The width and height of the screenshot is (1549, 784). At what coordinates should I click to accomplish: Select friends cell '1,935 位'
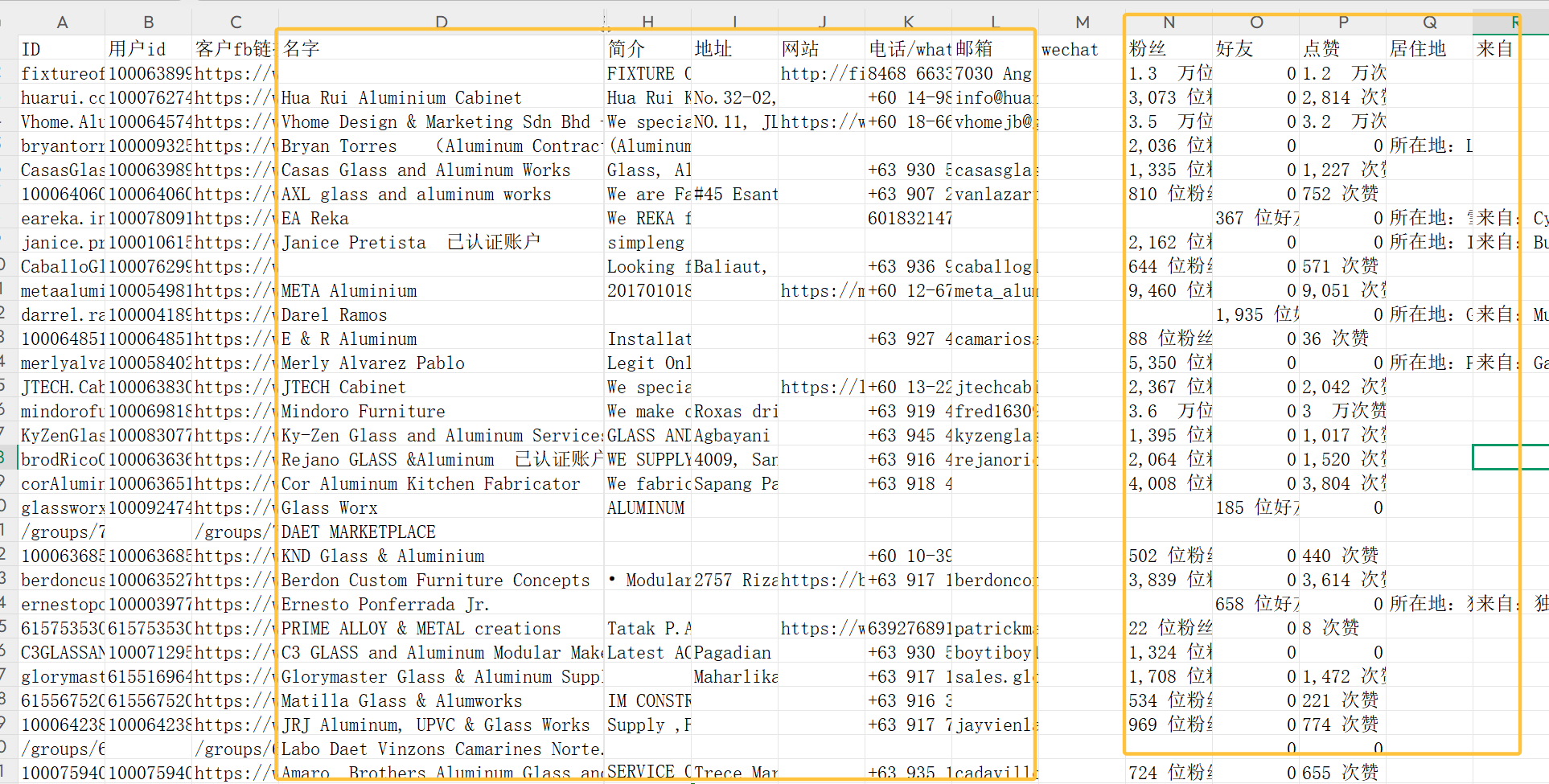1256,314
